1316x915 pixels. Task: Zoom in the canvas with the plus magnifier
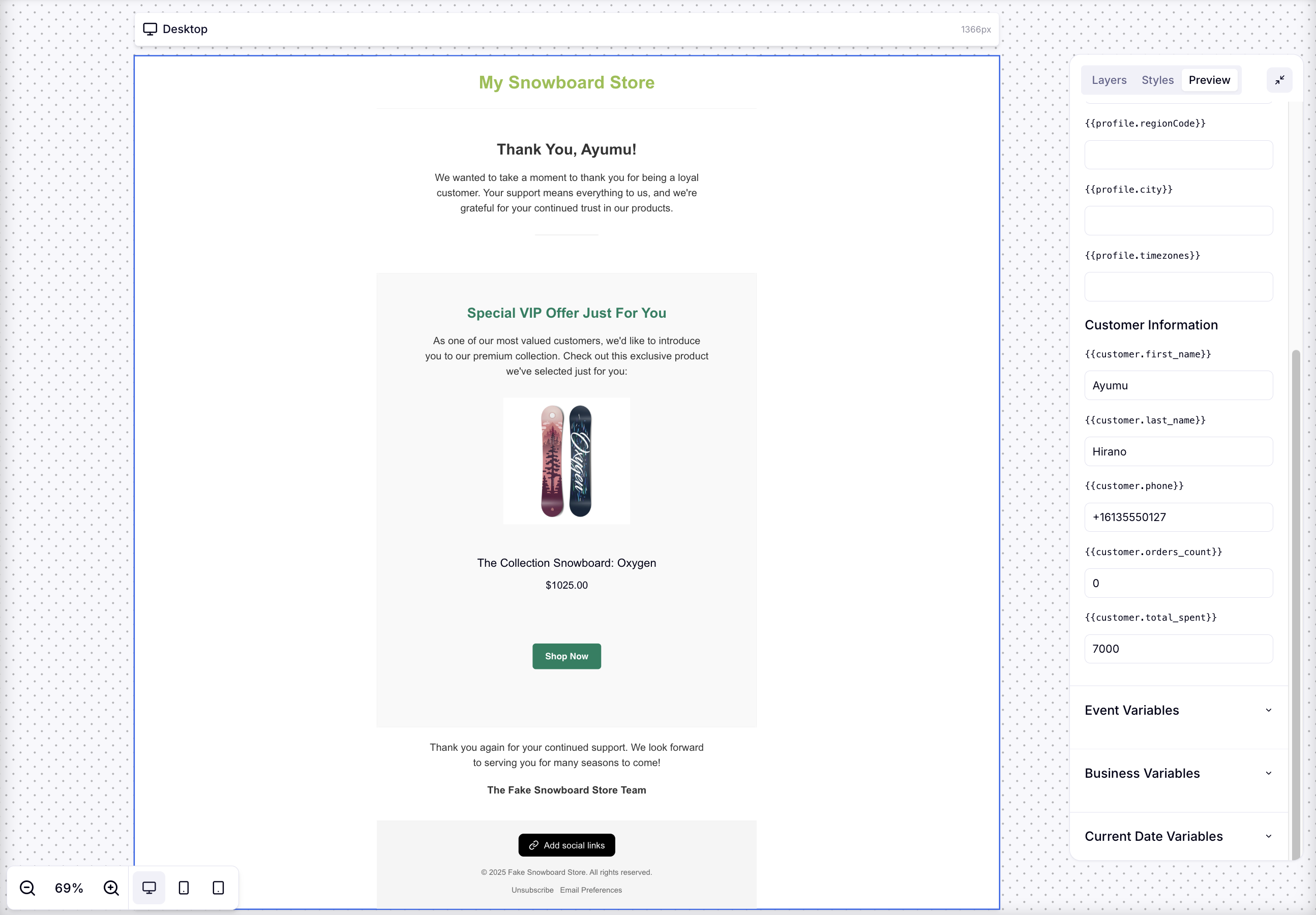(x=111, y=888)
